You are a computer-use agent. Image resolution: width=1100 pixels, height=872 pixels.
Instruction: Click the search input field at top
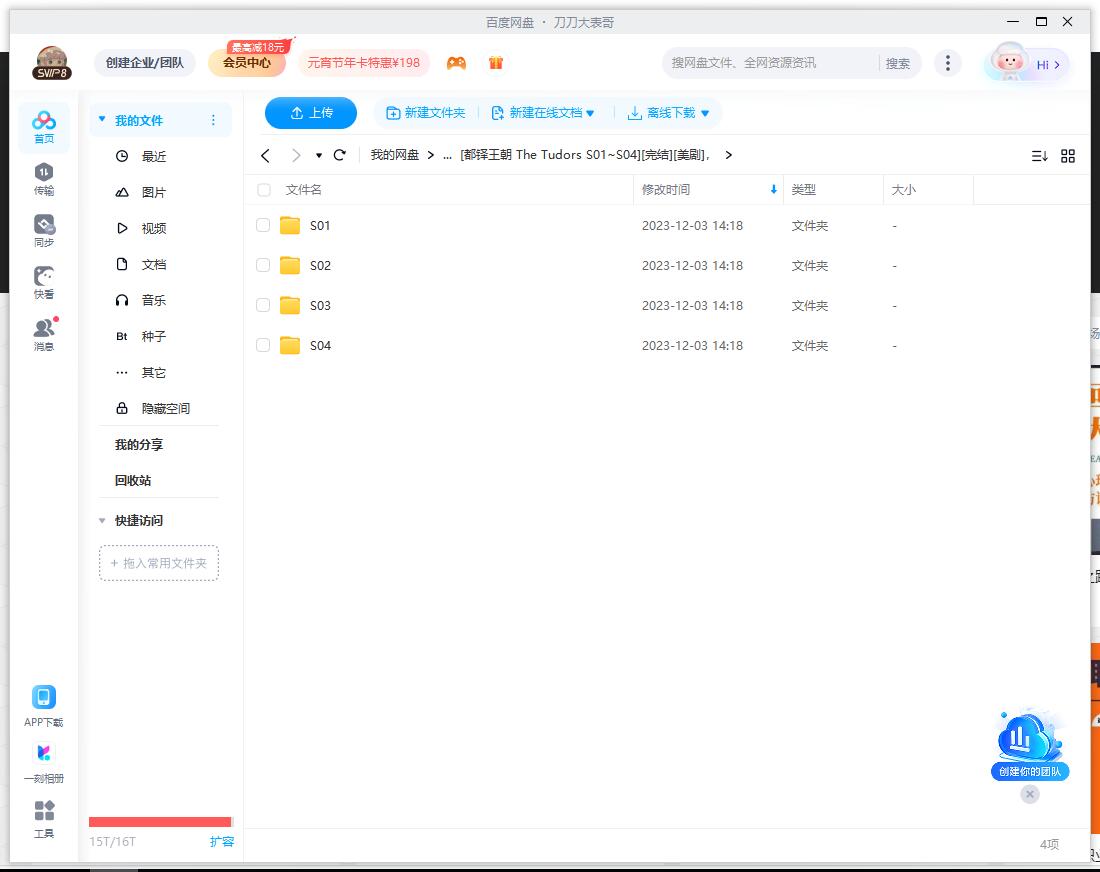pos(770,62)
